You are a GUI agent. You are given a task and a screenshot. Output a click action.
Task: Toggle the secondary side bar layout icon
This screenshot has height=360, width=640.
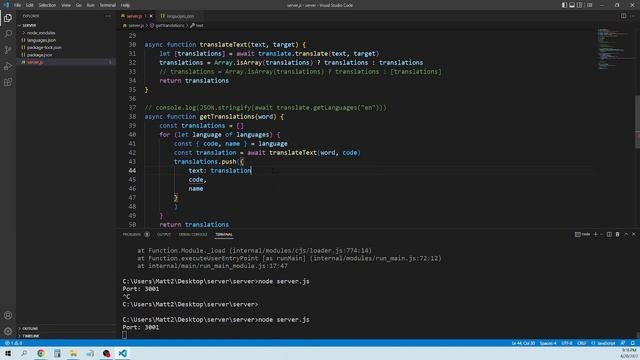point(580,5)
